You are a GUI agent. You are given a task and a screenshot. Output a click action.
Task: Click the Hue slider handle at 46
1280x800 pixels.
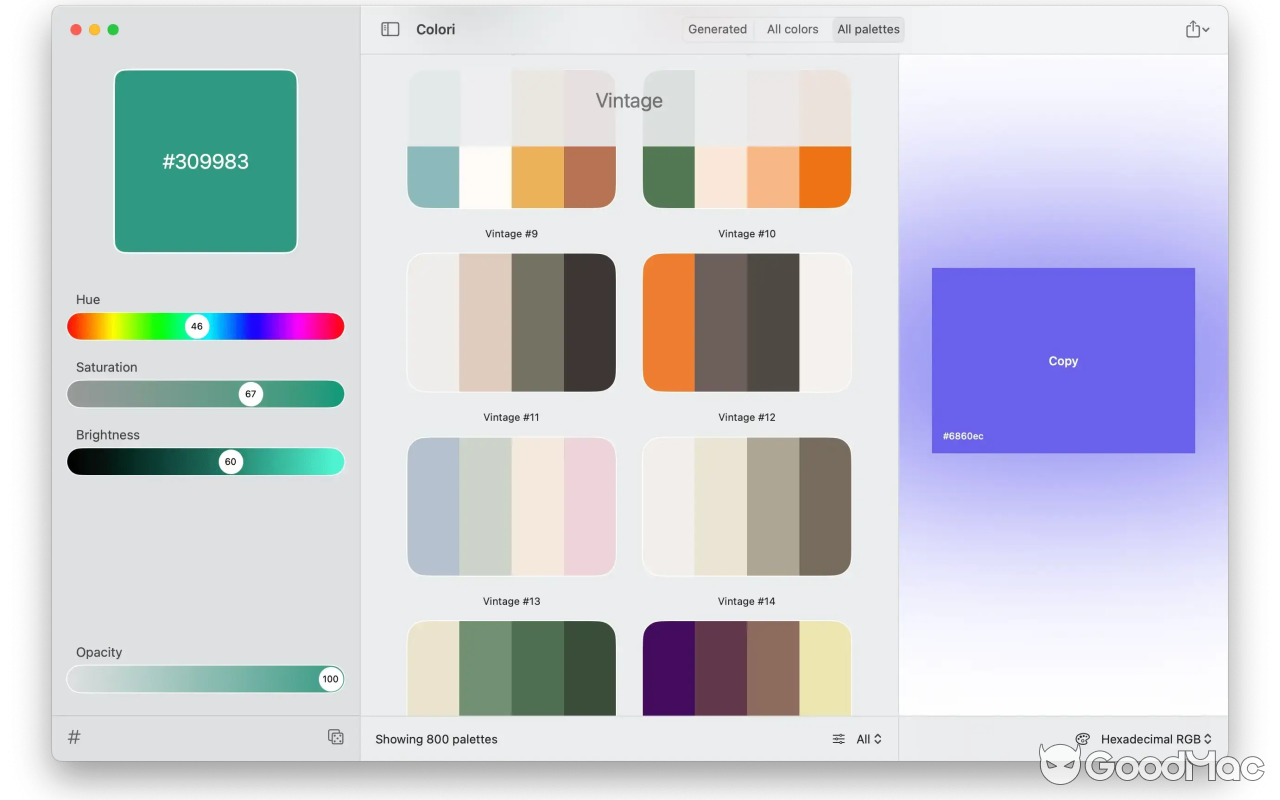point(196,326)
